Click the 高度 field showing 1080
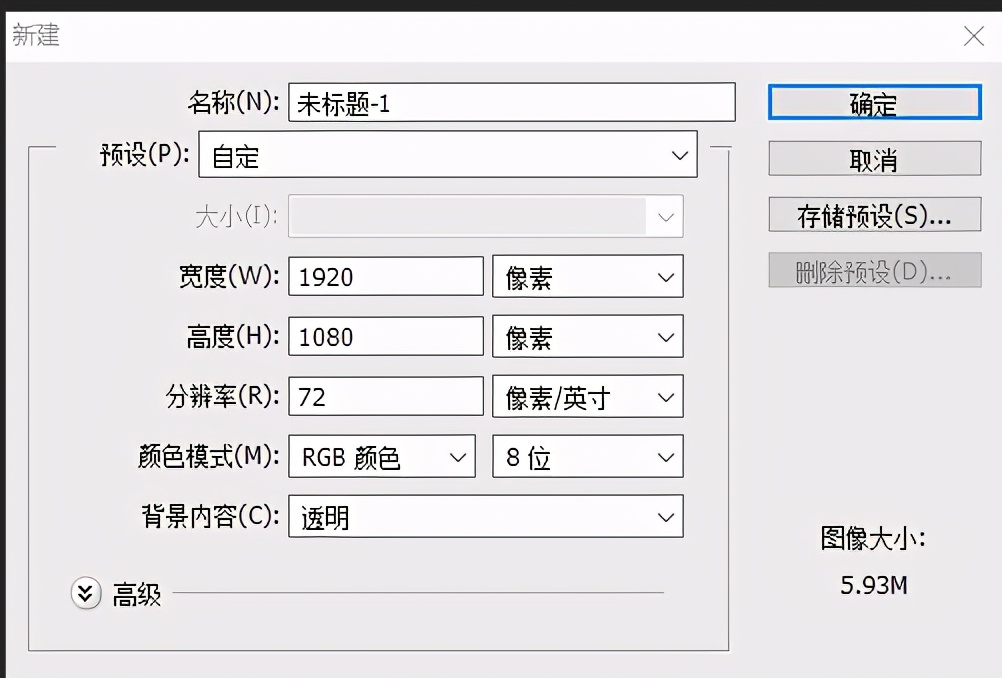Image resolution: width=1002 pixels, height=678 pixels. tap(385, 336)
